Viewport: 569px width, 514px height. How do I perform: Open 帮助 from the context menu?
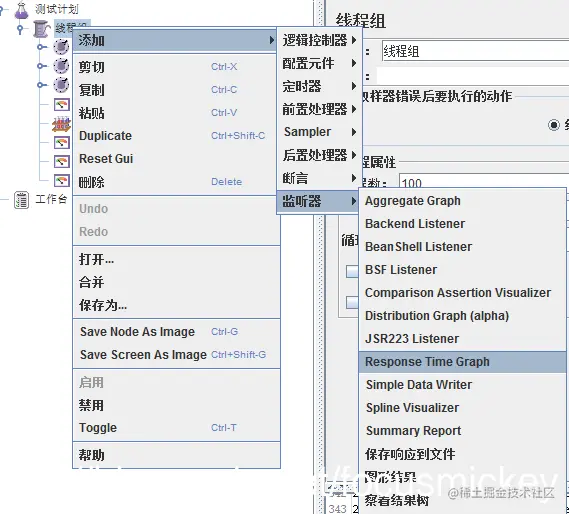177,455
